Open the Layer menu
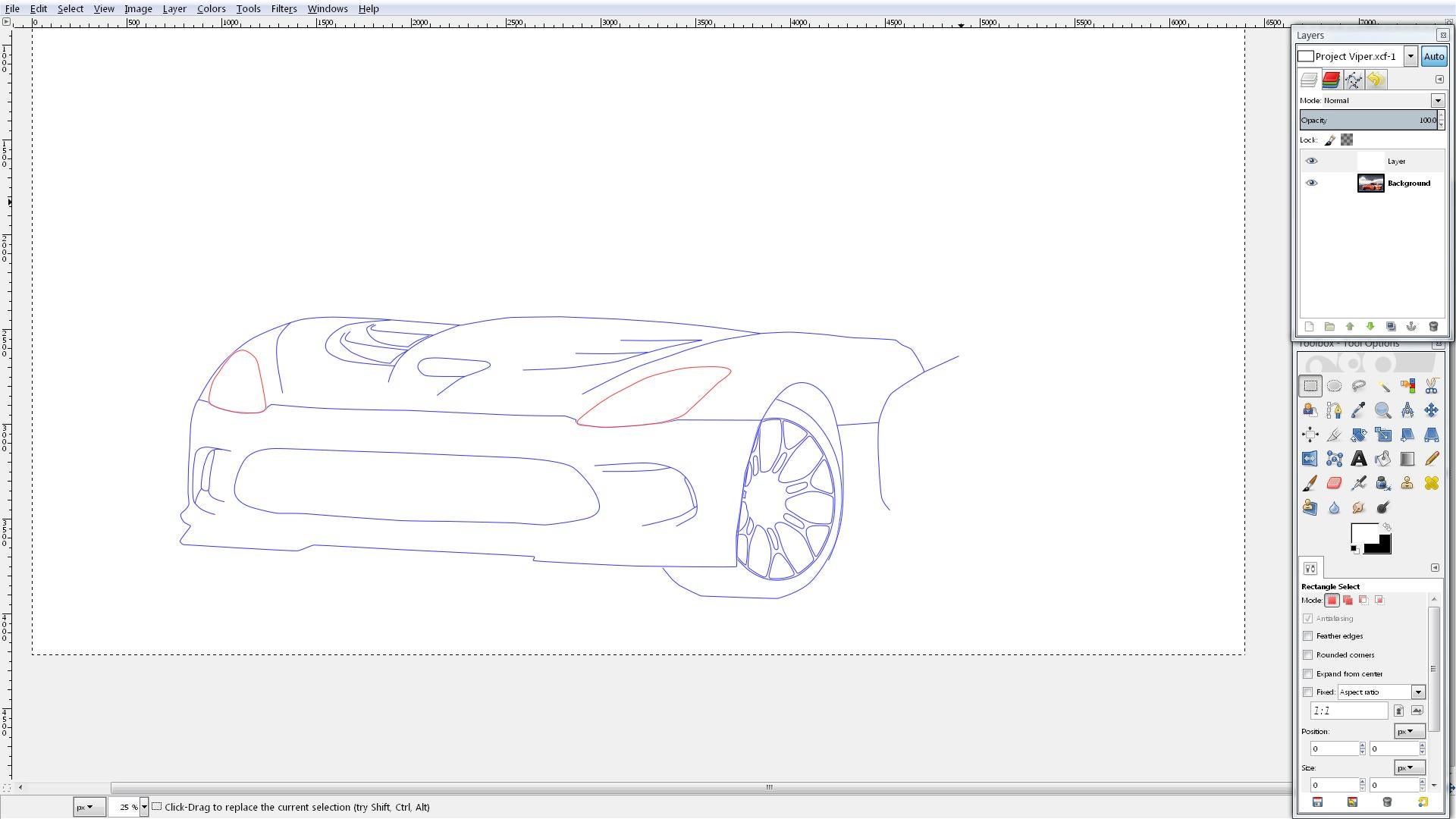The width and height of the screenshot is (1456, 819). pyautogui.click(x=174, y=8)
